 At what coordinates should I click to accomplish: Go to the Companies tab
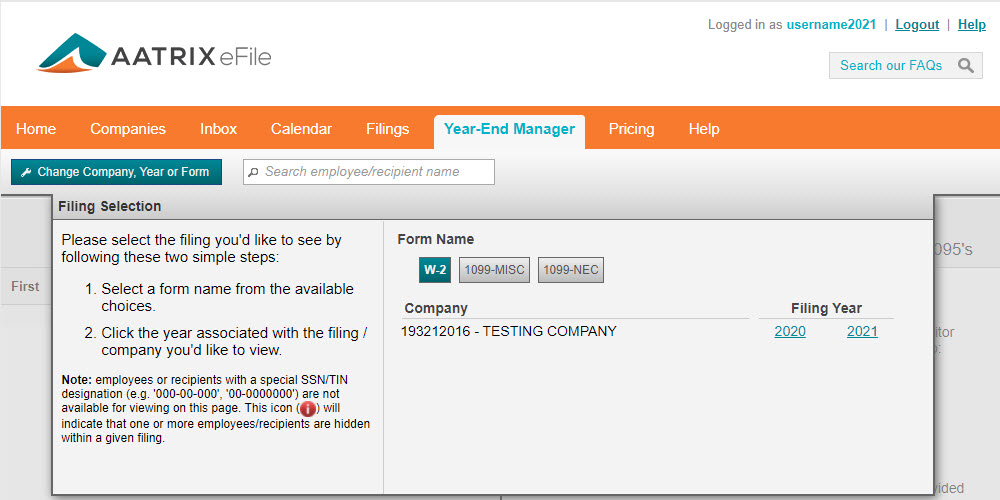(x=128, y=129)
